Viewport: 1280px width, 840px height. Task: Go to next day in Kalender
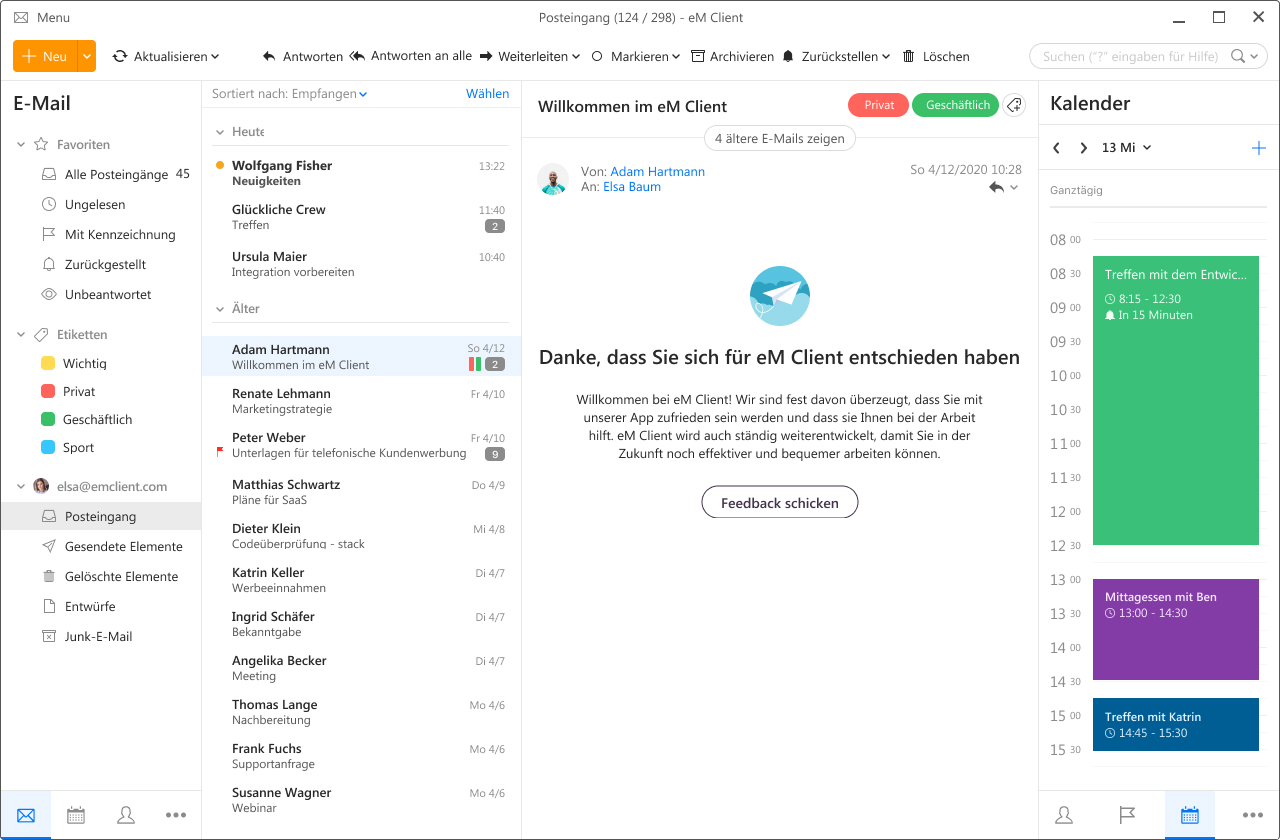[x=1083, y=148]
